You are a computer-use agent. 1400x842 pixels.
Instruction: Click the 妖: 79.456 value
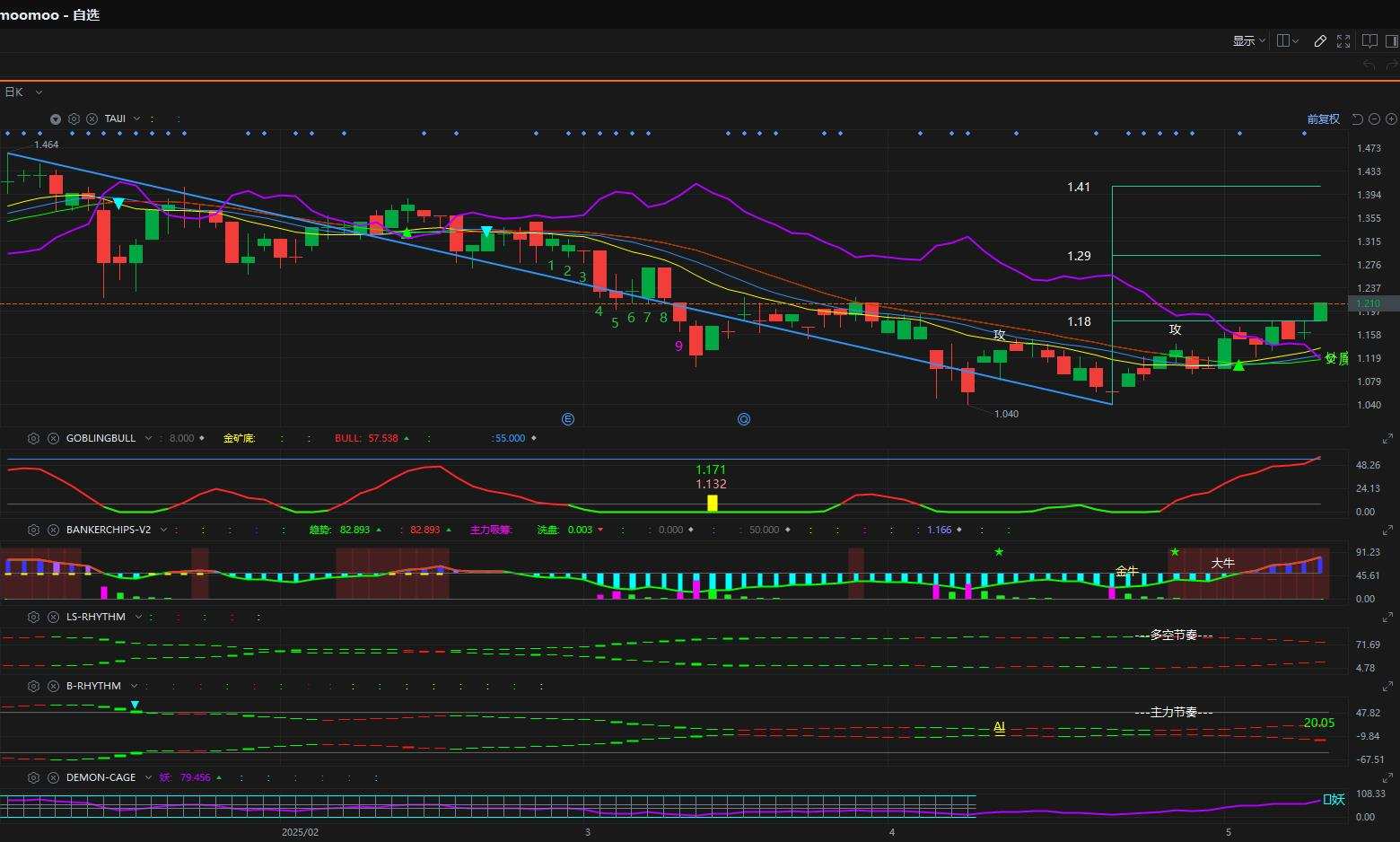point(184,777)
